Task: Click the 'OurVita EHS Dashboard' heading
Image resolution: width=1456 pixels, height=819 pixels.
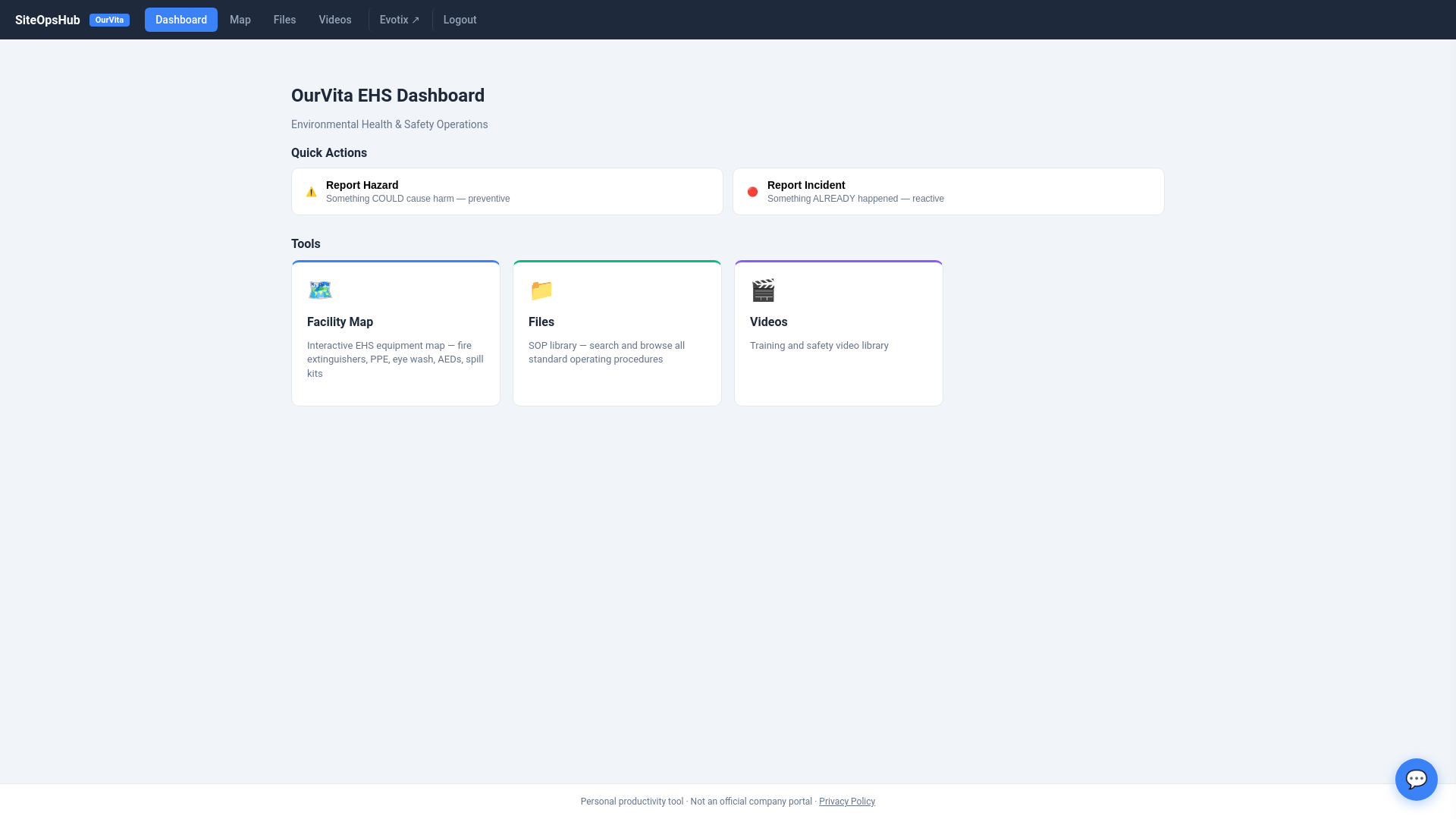Action: [388, 96]
